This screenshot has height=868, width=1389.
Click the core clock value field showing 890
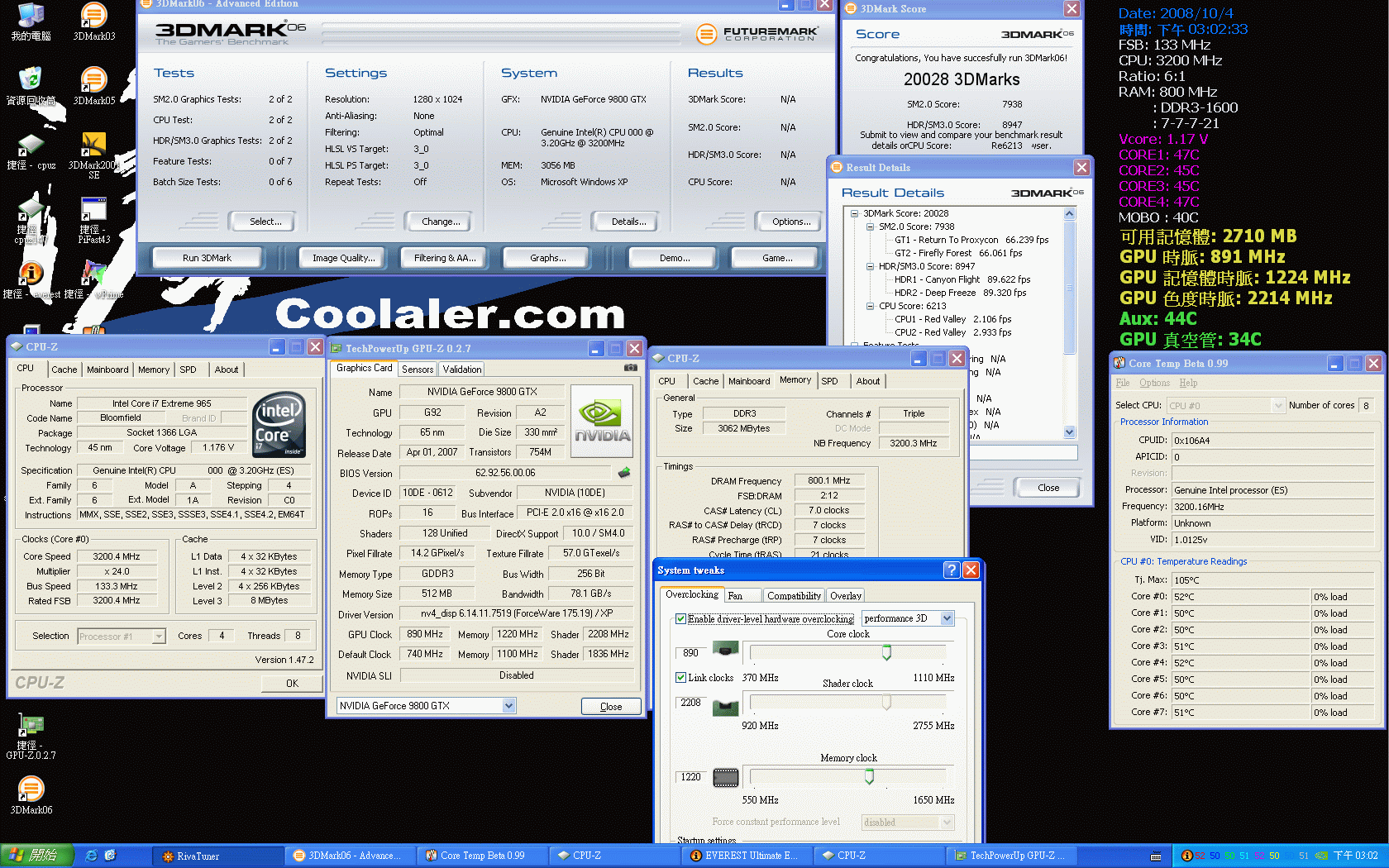(x=691, y=653)
